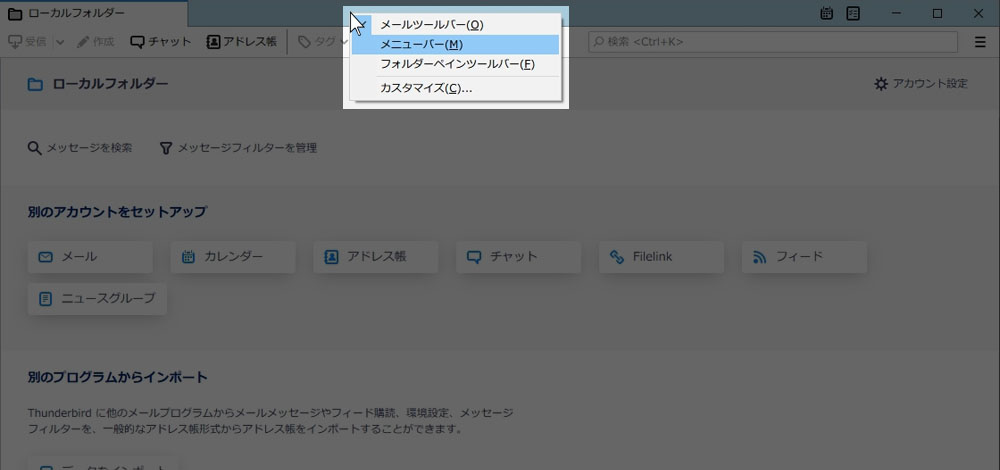
Task: Set up a Filelink account
Action: (x=661, y=257)
